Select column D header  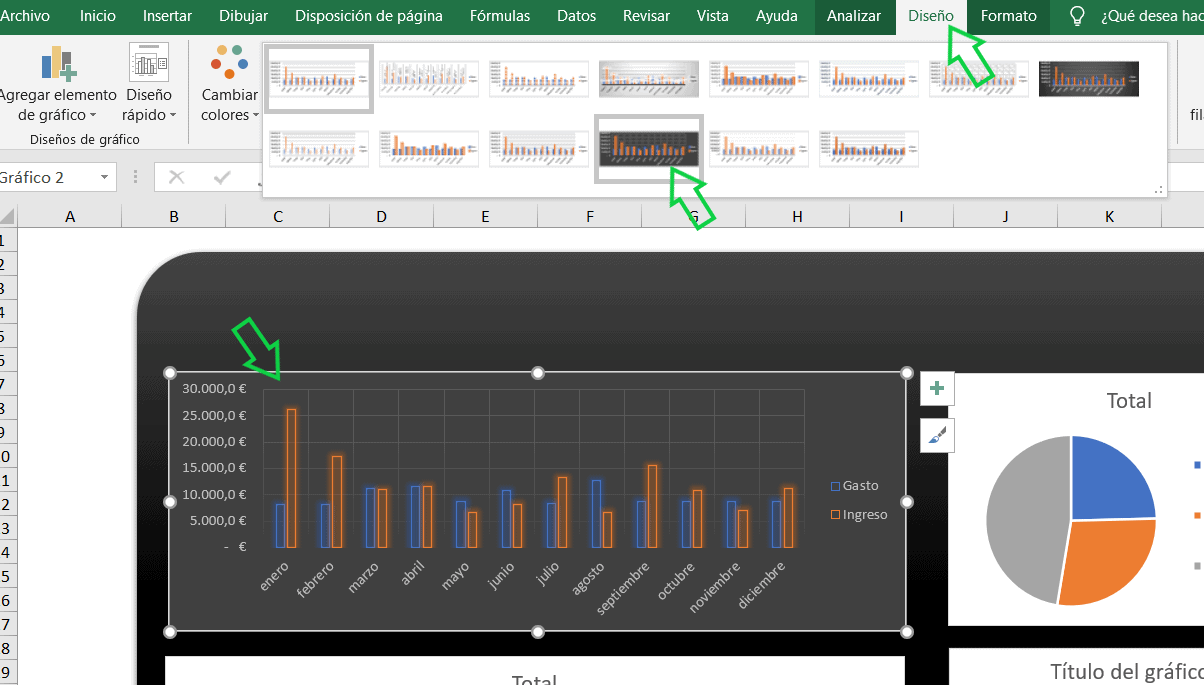coord(382,216)
